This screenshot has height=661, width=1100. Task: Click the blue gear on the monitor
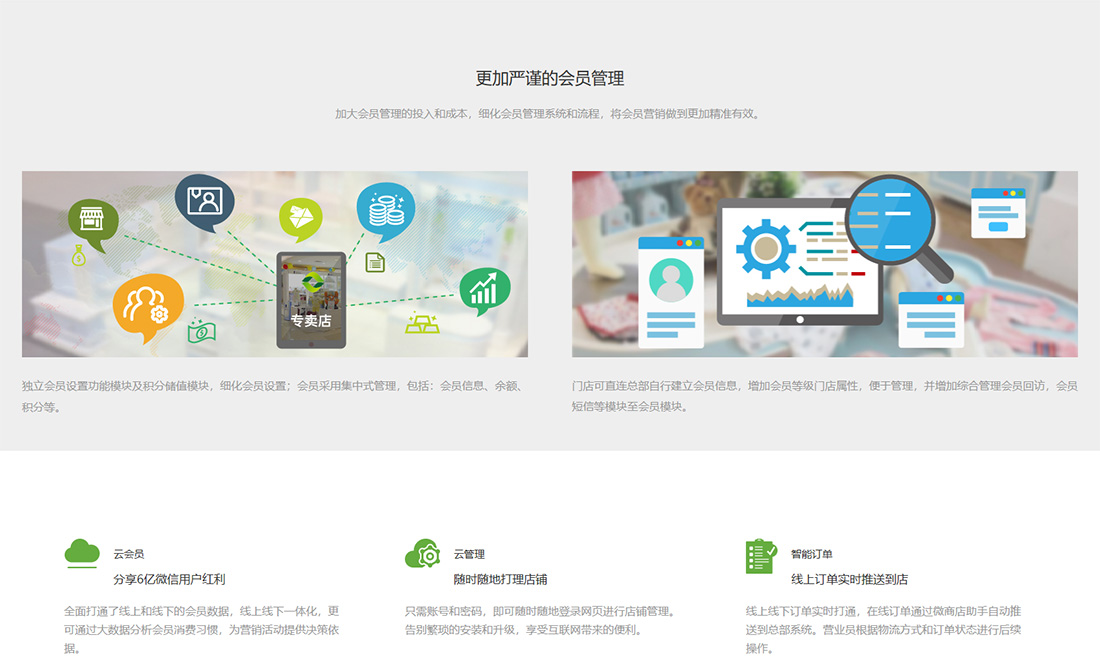[x=765, y=248]
